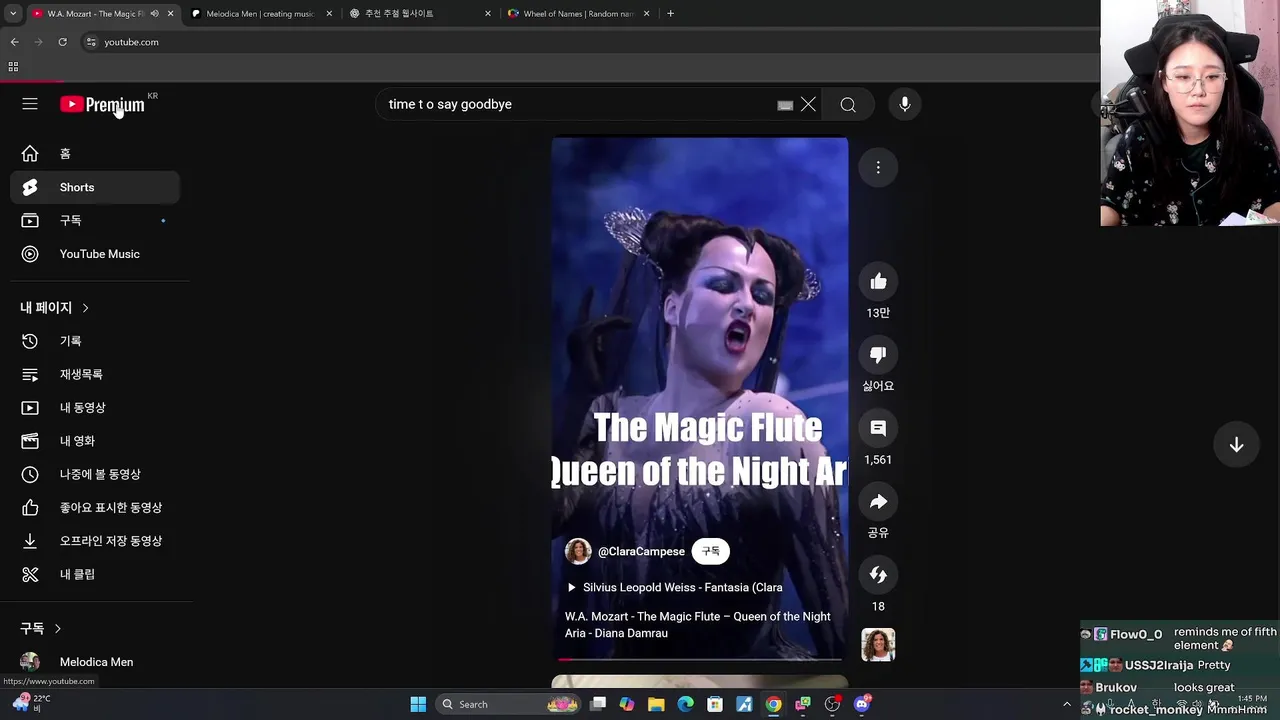Share the Short (공유)
The height and width of the screenshot is (720, 1280).
point(878,502)
